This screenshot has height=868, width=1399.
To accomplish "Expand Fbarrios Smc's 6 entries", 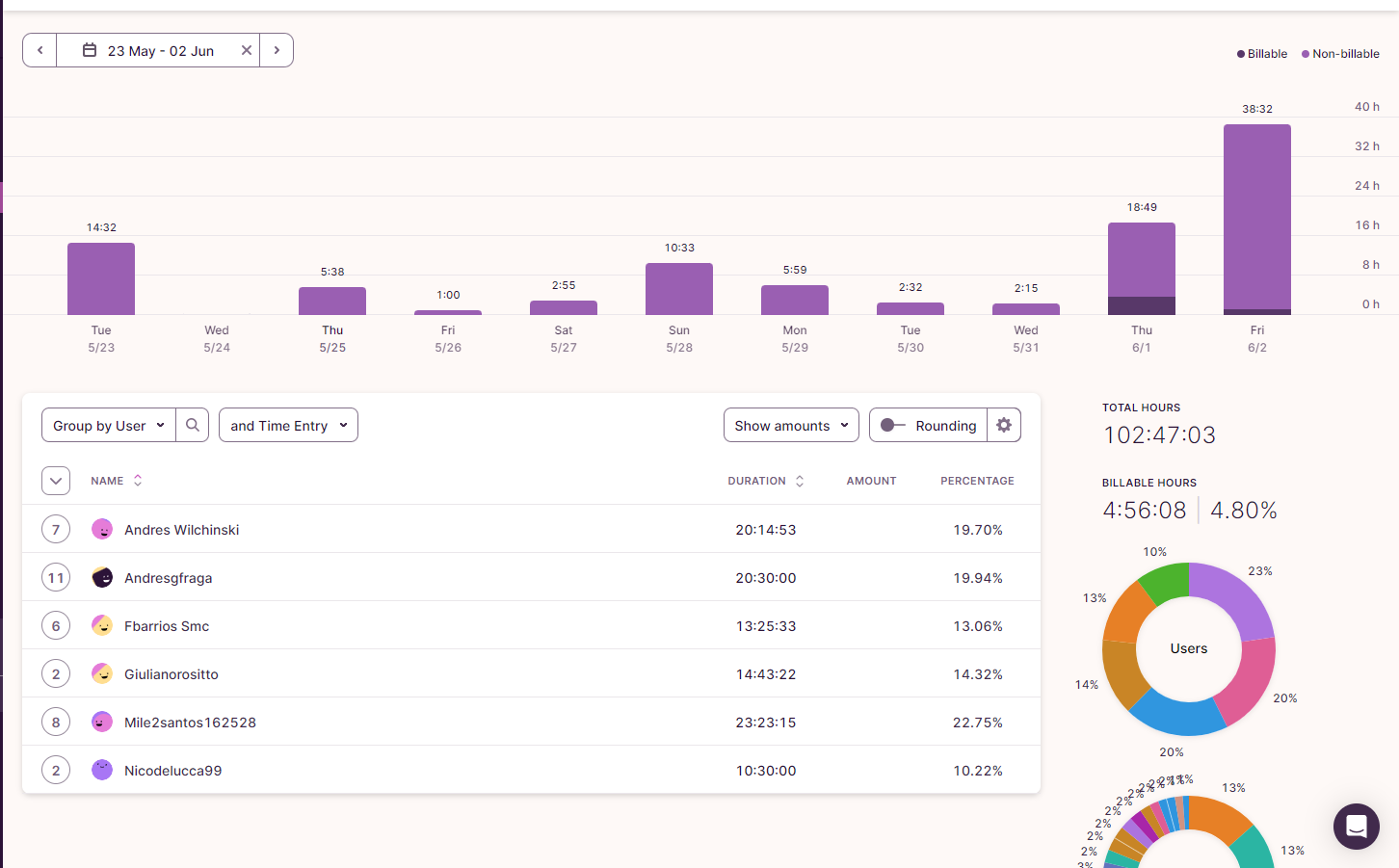I will [56, 625].
